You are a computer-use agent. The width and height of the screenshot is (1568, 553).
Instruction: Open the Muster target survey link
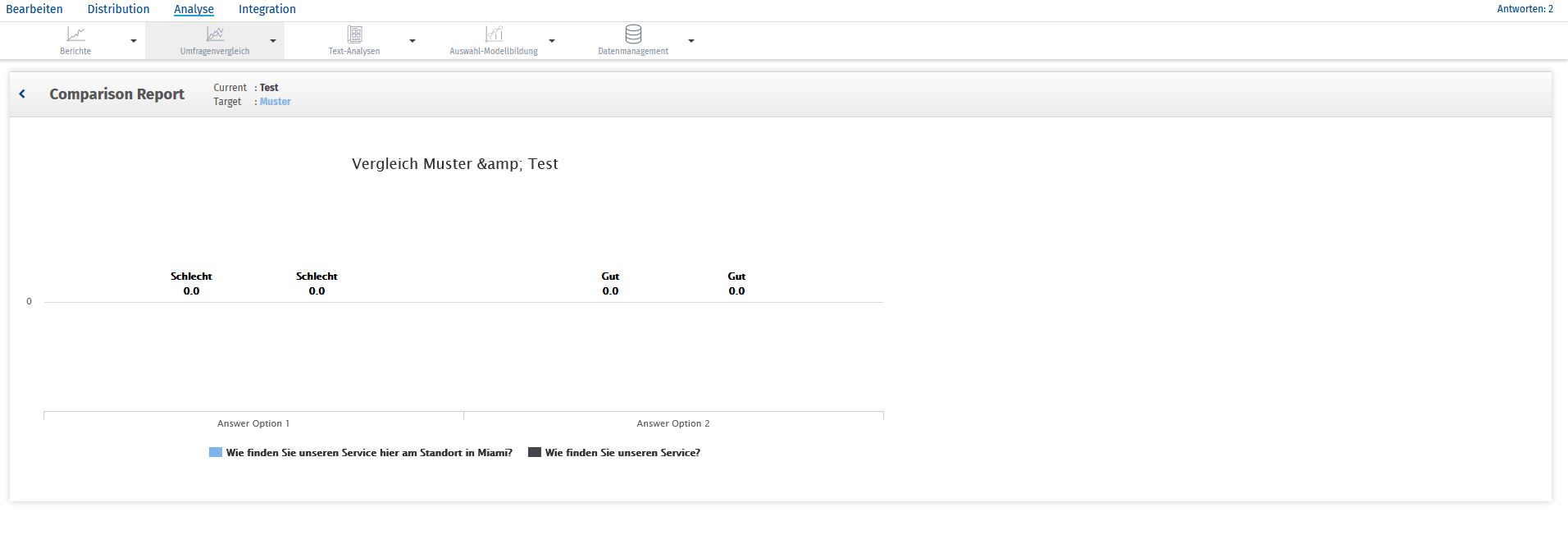click(x=276, y=102)
